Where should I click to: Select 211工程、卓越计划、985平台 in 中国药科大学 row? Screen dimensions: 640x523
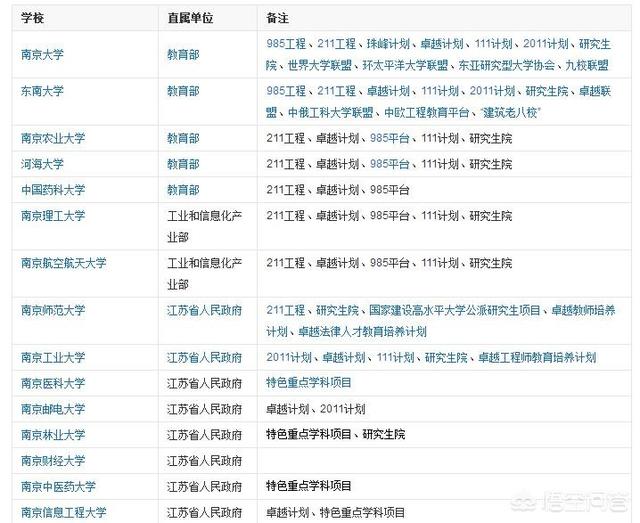(338, 189)
